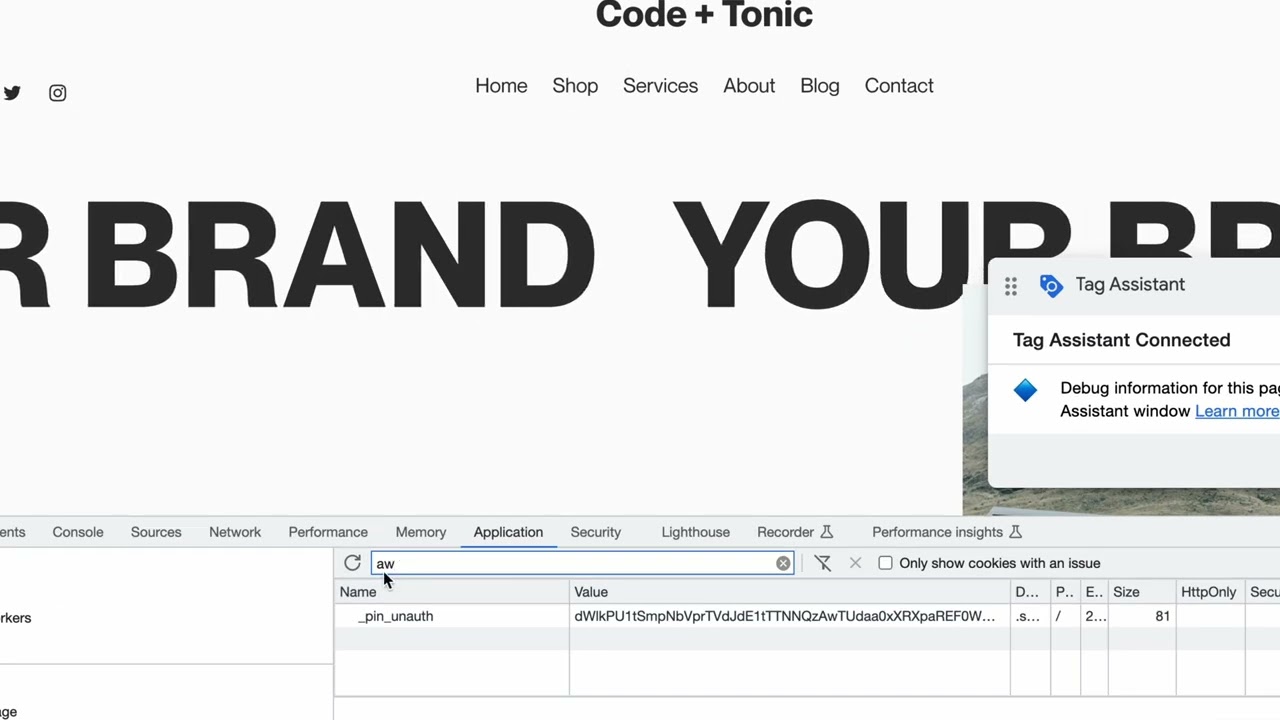Open the Network tab
This screenshot has width=1280, height=720.
(x=235, y=532)
